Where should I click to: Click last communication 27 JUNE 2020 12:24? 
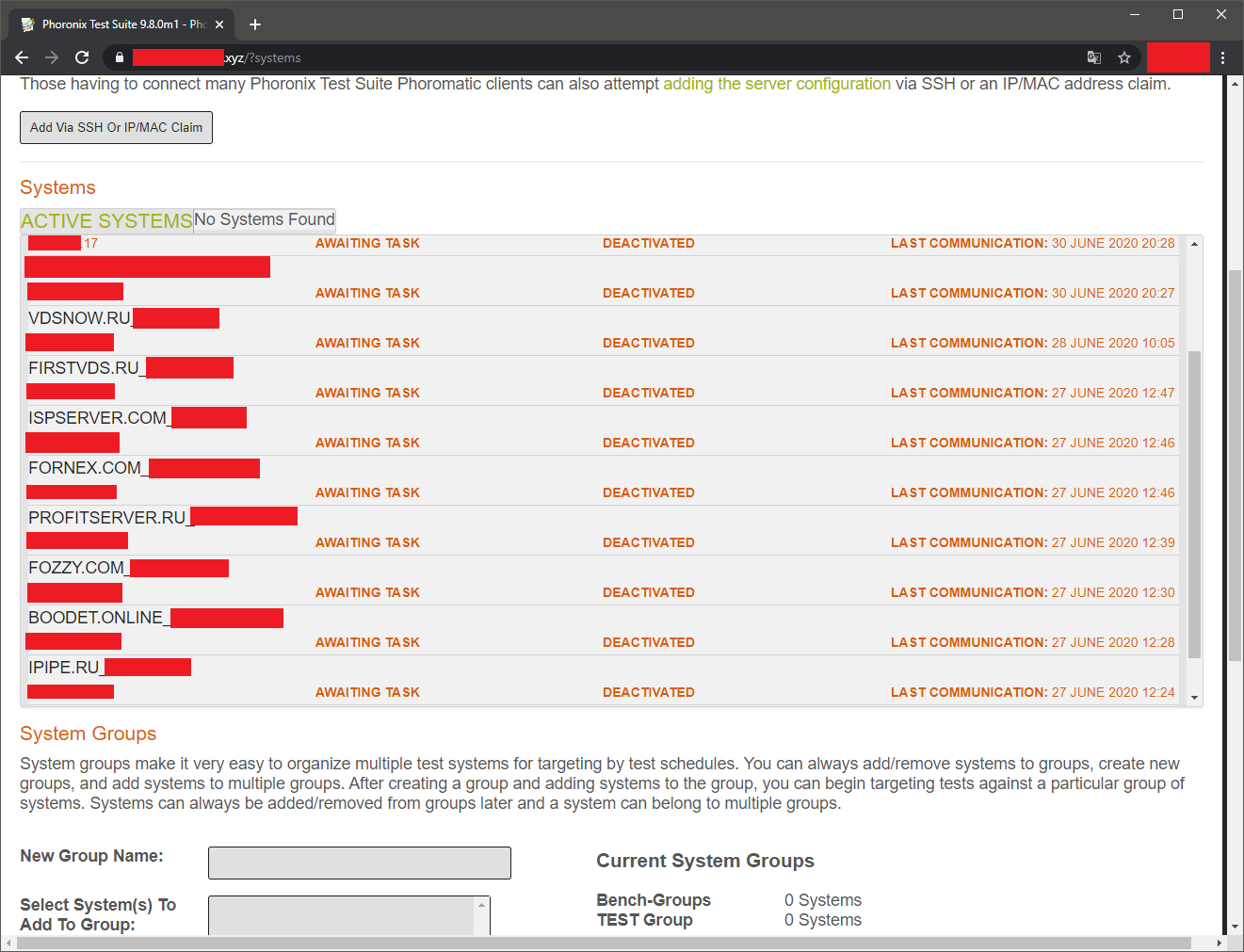1033,692
